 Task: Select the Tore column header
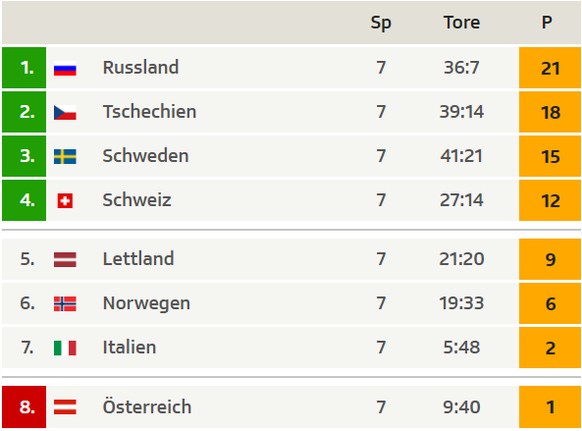point(462,23)
